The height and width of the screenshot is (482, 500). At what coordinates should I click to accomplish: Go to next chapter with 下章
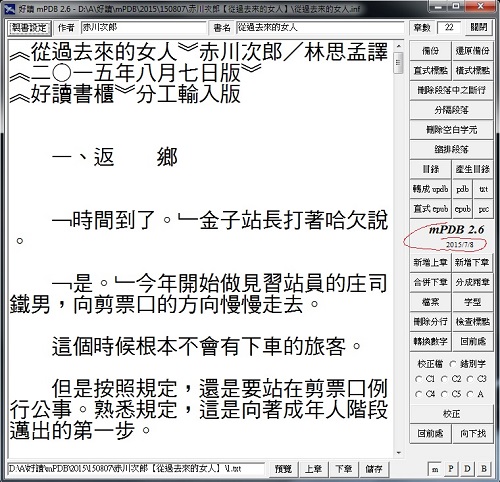(344, 469)
